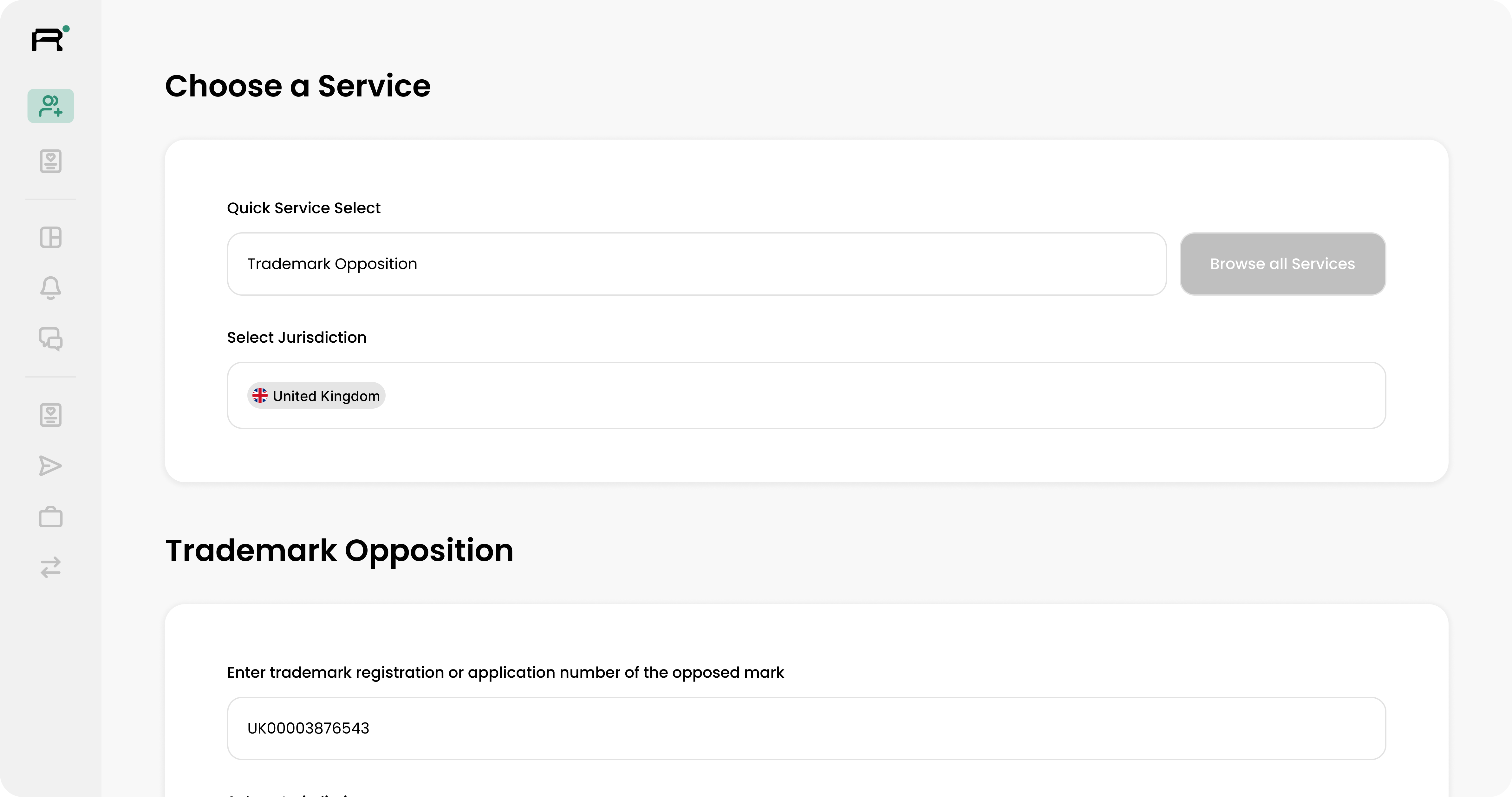Viewport: 1512px width, 797px height.
Task: Open the add client users icon
Action: click(x=50, y=106)
